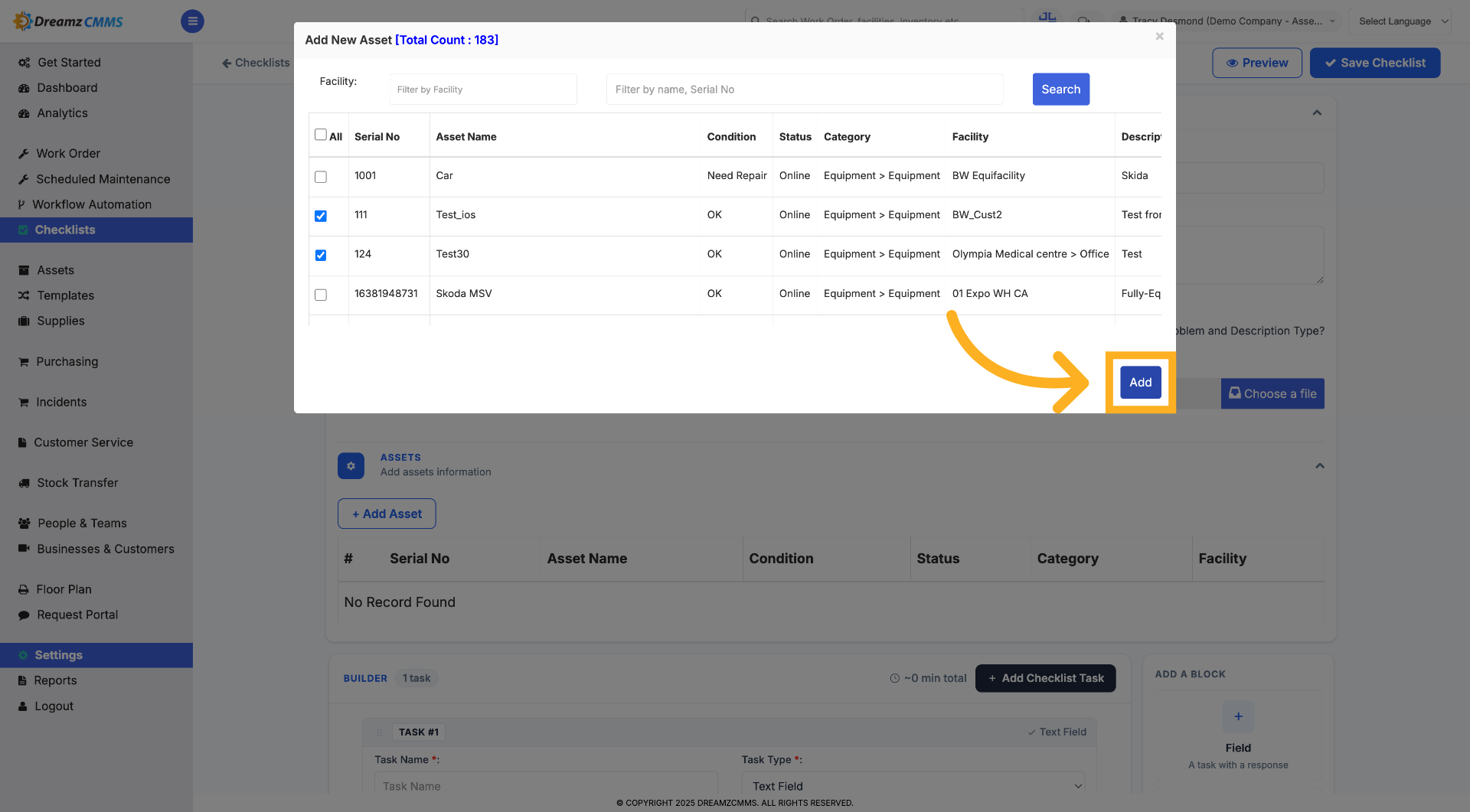Click the Templates shuffle icon
This screenshot has height=812, width=1470.
coord(24,295)
